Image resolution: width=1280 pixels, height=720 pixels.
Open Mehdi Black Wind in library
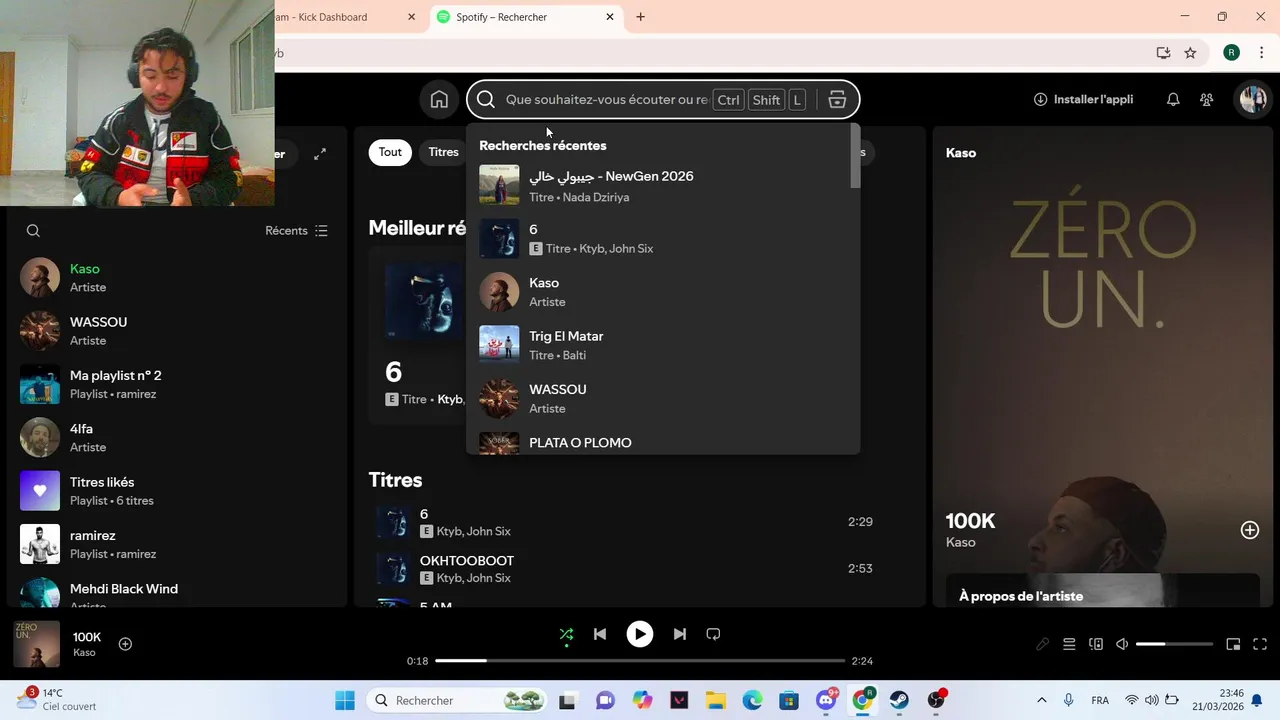pyautogui.click(x=175, y=592)
